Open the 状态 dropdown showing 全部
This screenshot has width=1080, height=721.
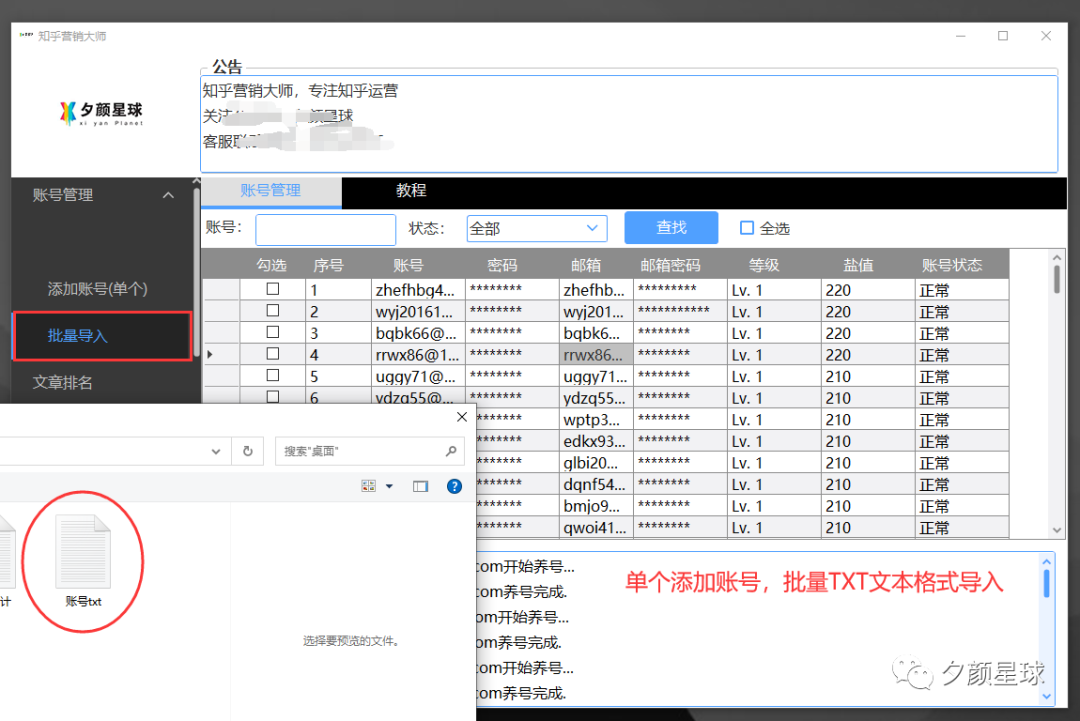pyautogui.click(x=537, y=229)
